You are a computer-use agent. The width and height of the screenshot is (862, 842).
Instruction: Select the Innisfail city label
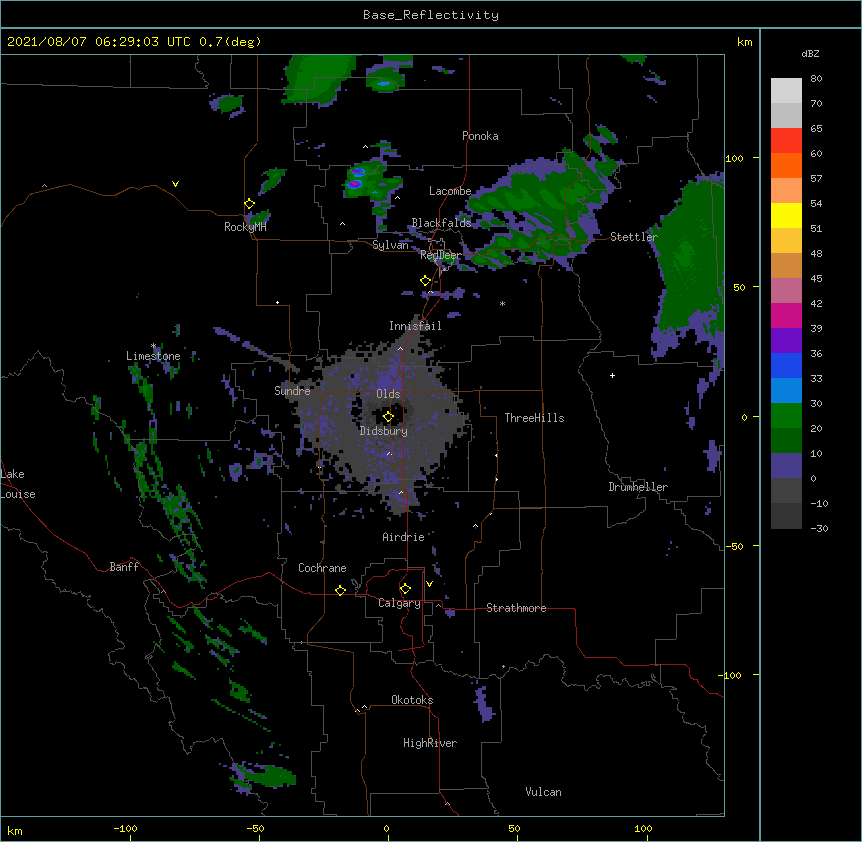415,326
